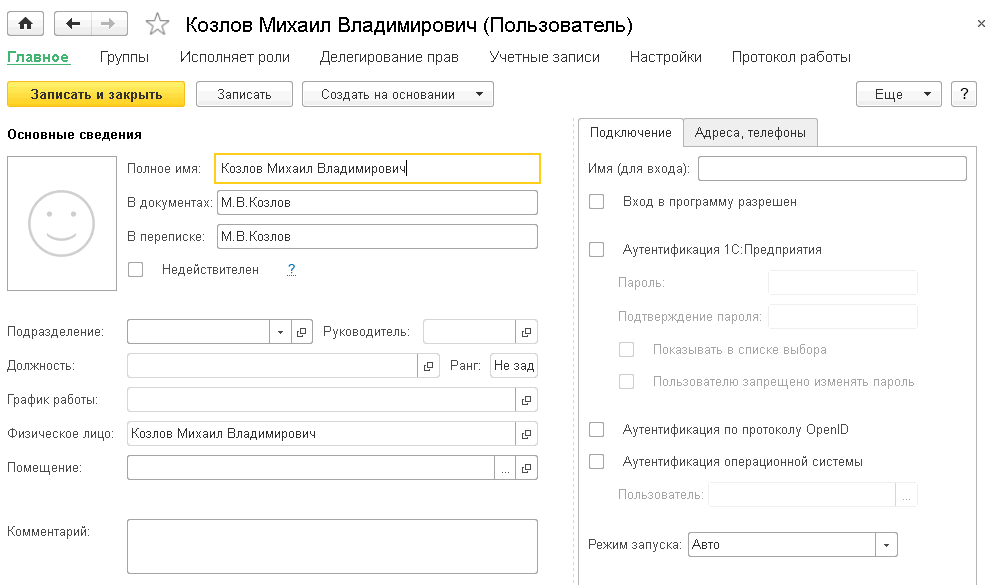Image resolution: width=985 pixels, height=585 pixels.
Task: Click the ellipsis button in Помещение field
Action: [x=505, y=467]
